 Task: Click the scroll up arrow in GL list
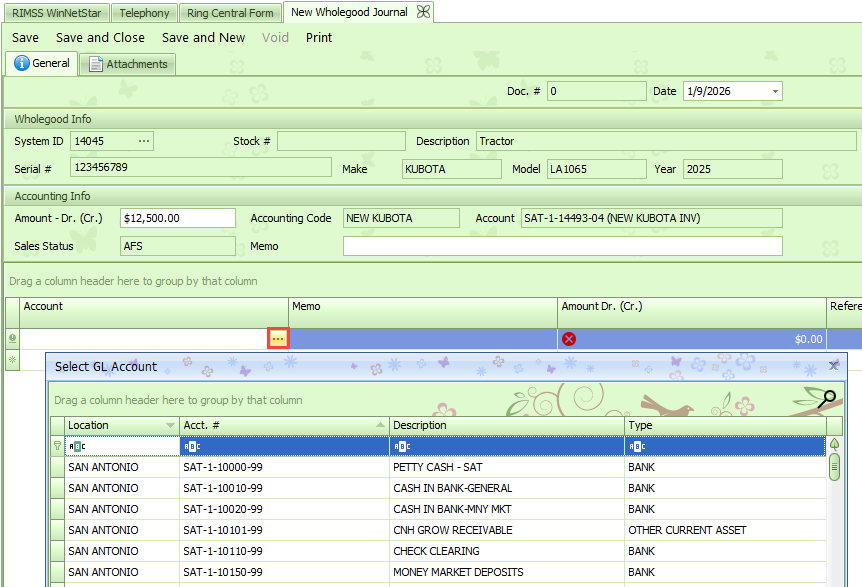(834, 445)
